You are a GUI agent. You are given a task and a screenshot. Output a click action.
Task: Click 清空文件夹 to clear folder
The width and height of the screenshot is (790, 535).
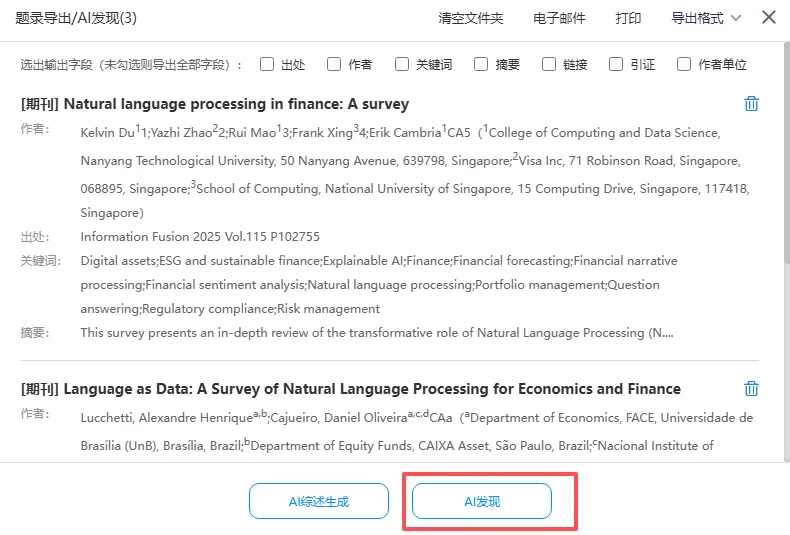point(470,18)
